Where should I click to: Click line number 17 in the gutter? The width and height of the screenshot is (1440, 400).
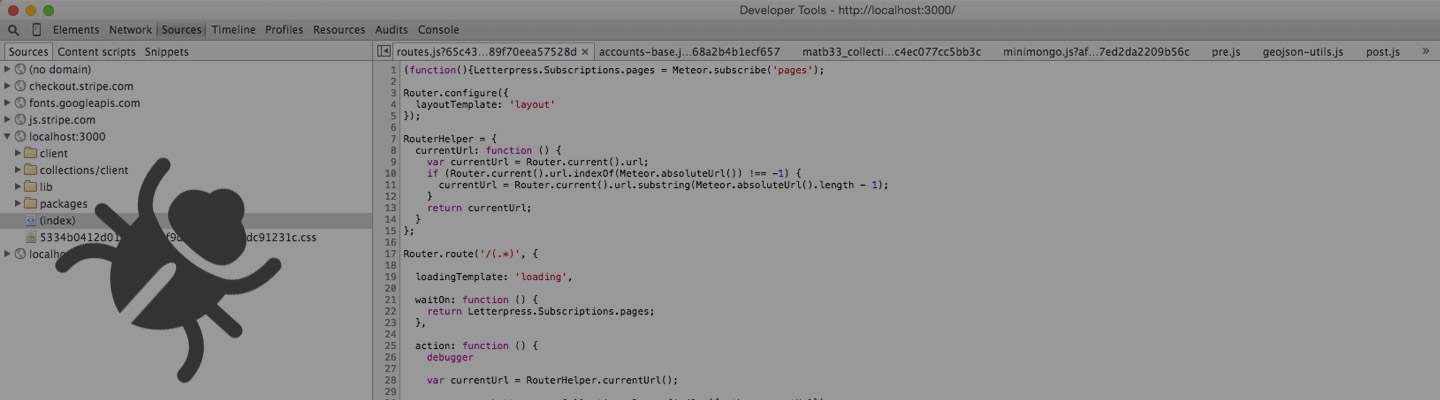pyautogui.click(x=391, y=254)
